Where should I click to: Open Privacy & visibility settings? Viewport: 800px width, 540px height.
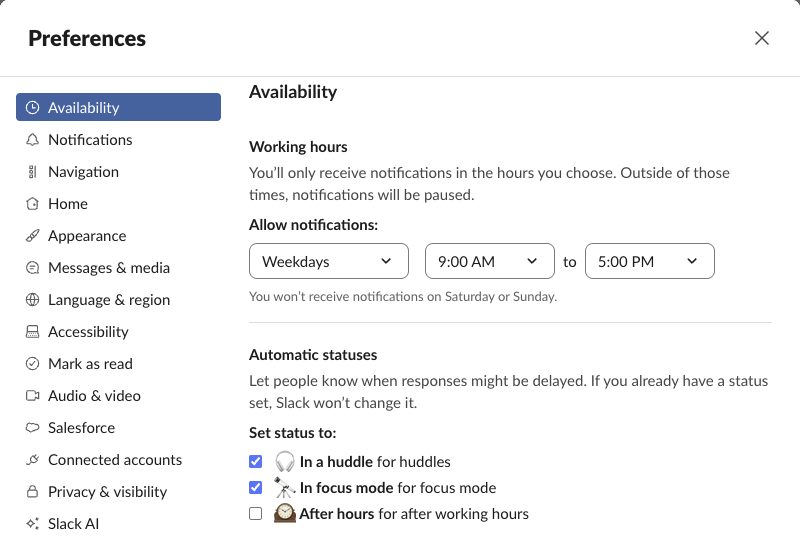(118, 492)
